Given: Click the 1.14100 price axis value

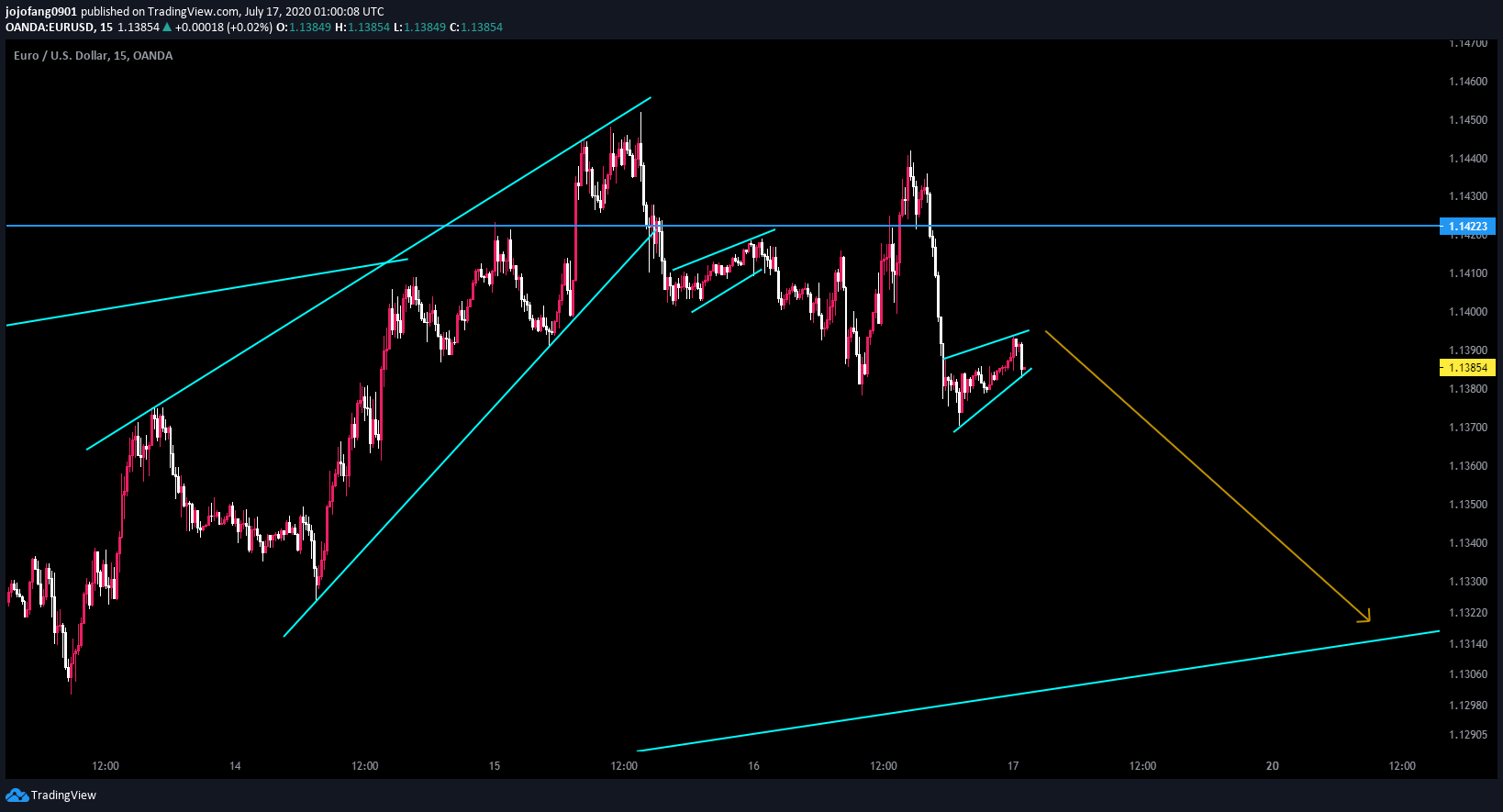Looking at the screenshot, I should (1468, 273).
